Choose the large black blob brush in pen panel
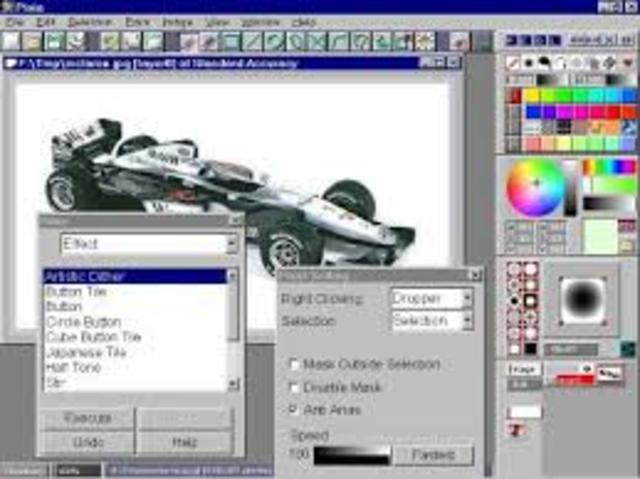640x479 pixels. click(x=544, y=63)
